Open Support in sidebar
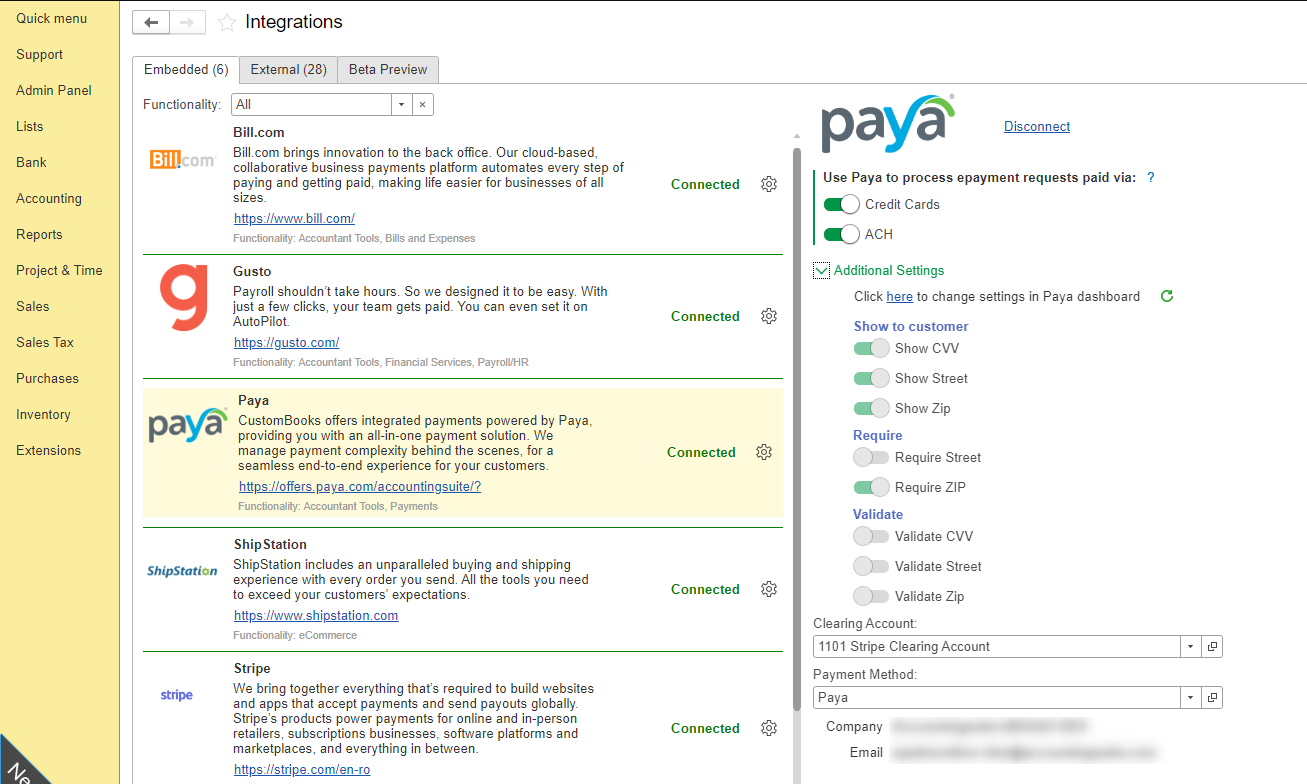Viewport: 1307px width, 784px height. (39, 54)
